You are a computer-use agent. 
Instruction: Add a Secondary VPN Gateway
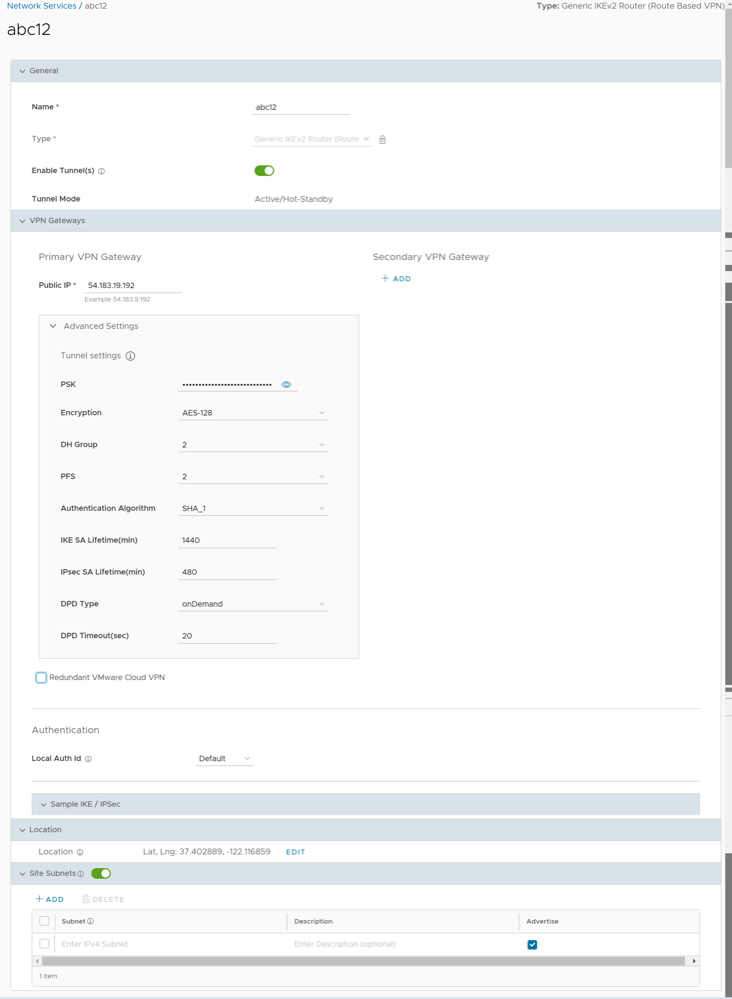396,279
